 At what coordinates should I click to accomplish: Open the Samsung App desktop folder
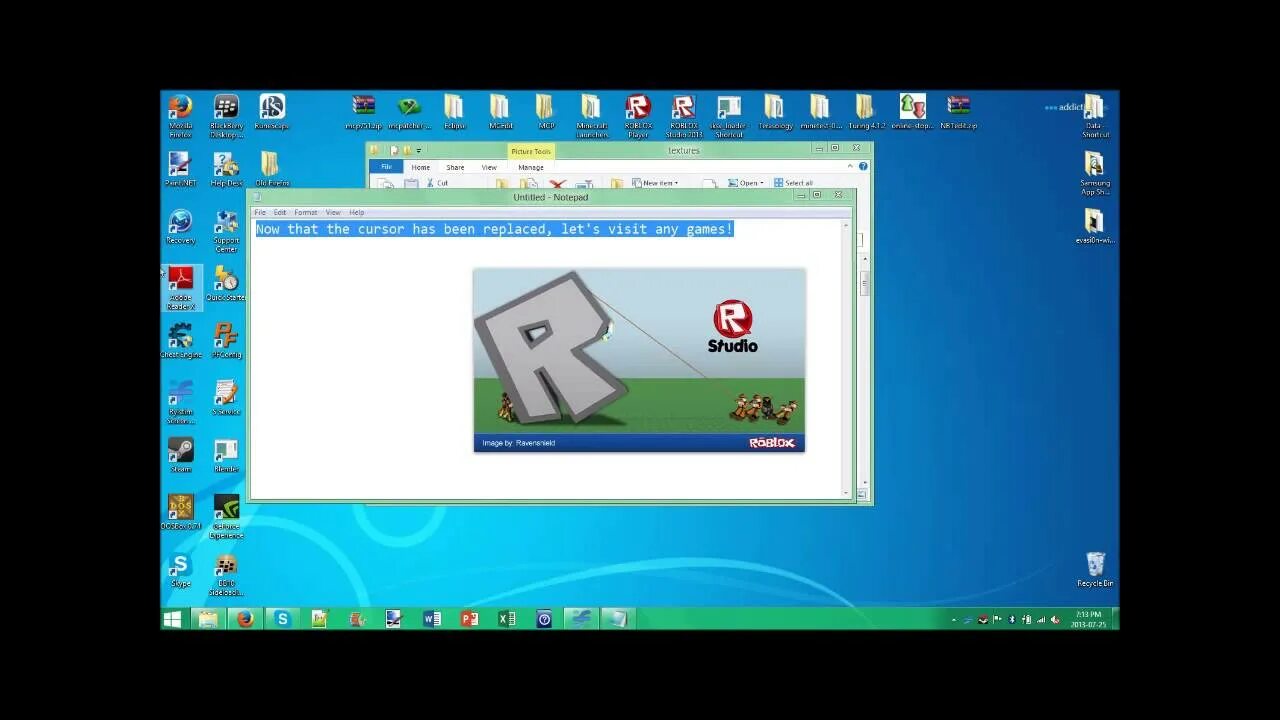(x=1094, y=172)
